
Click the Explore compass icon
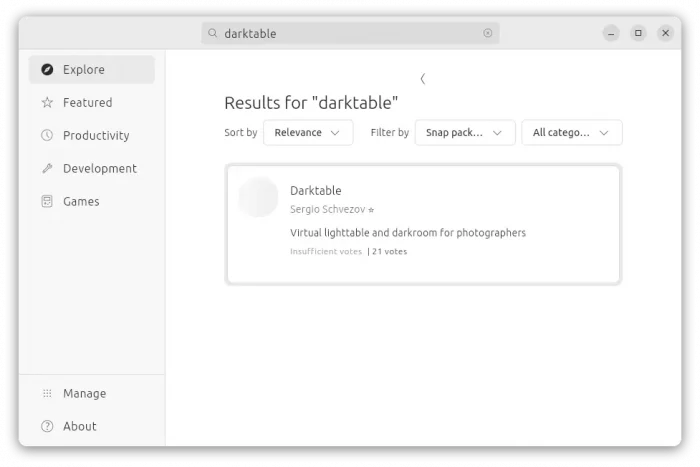(x=47, y=70)
